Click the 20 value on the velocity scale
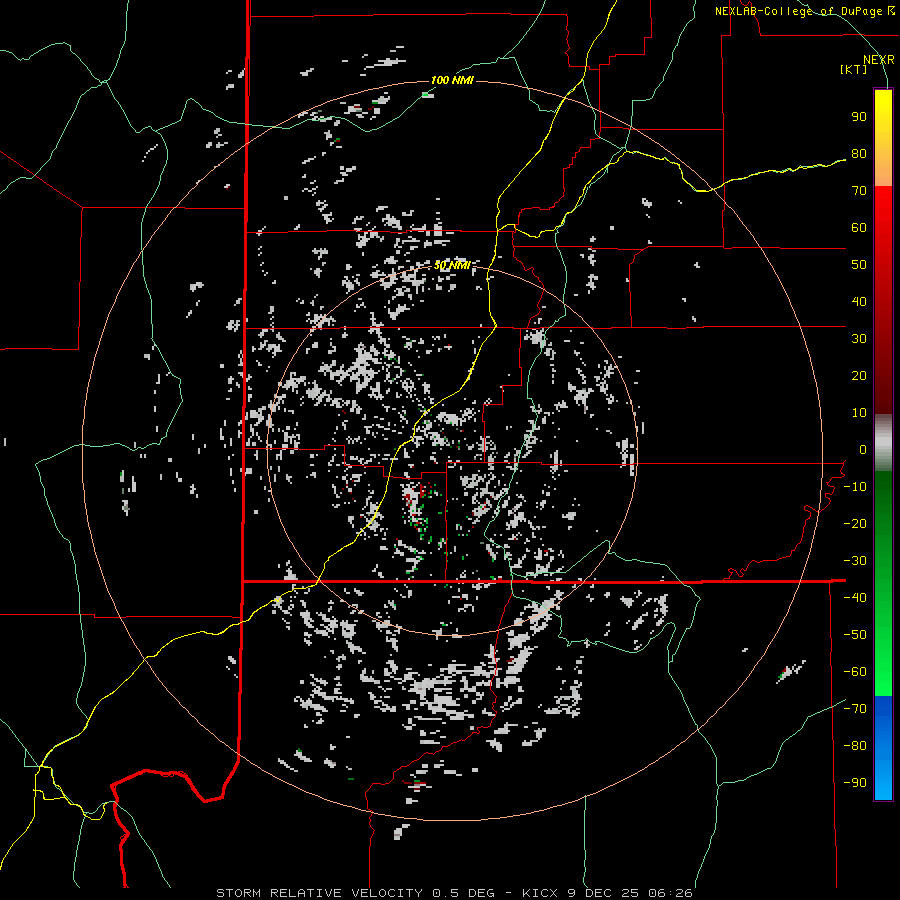 (x=859, y=375)
